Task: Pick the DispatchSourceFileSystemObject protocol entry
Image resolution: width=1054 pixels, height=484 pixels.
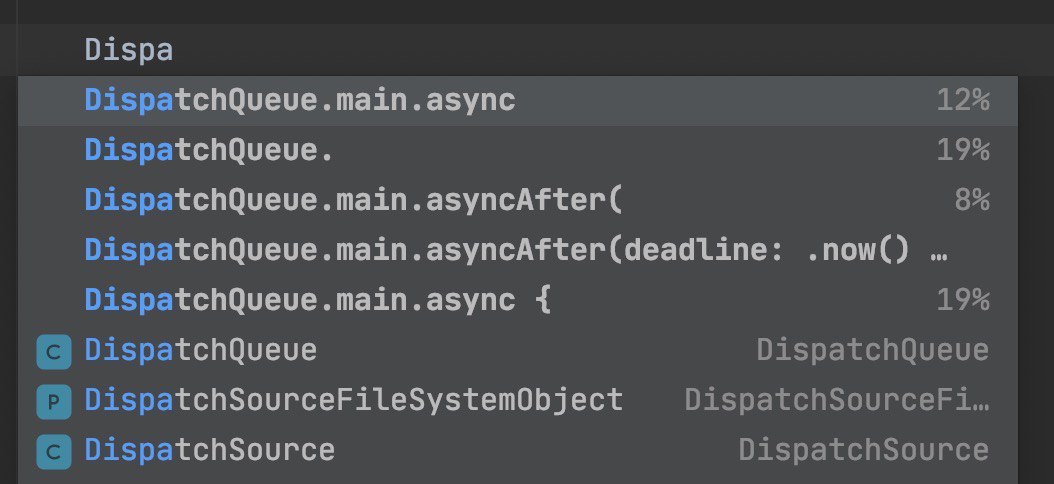Action: (x=354, y=400)
